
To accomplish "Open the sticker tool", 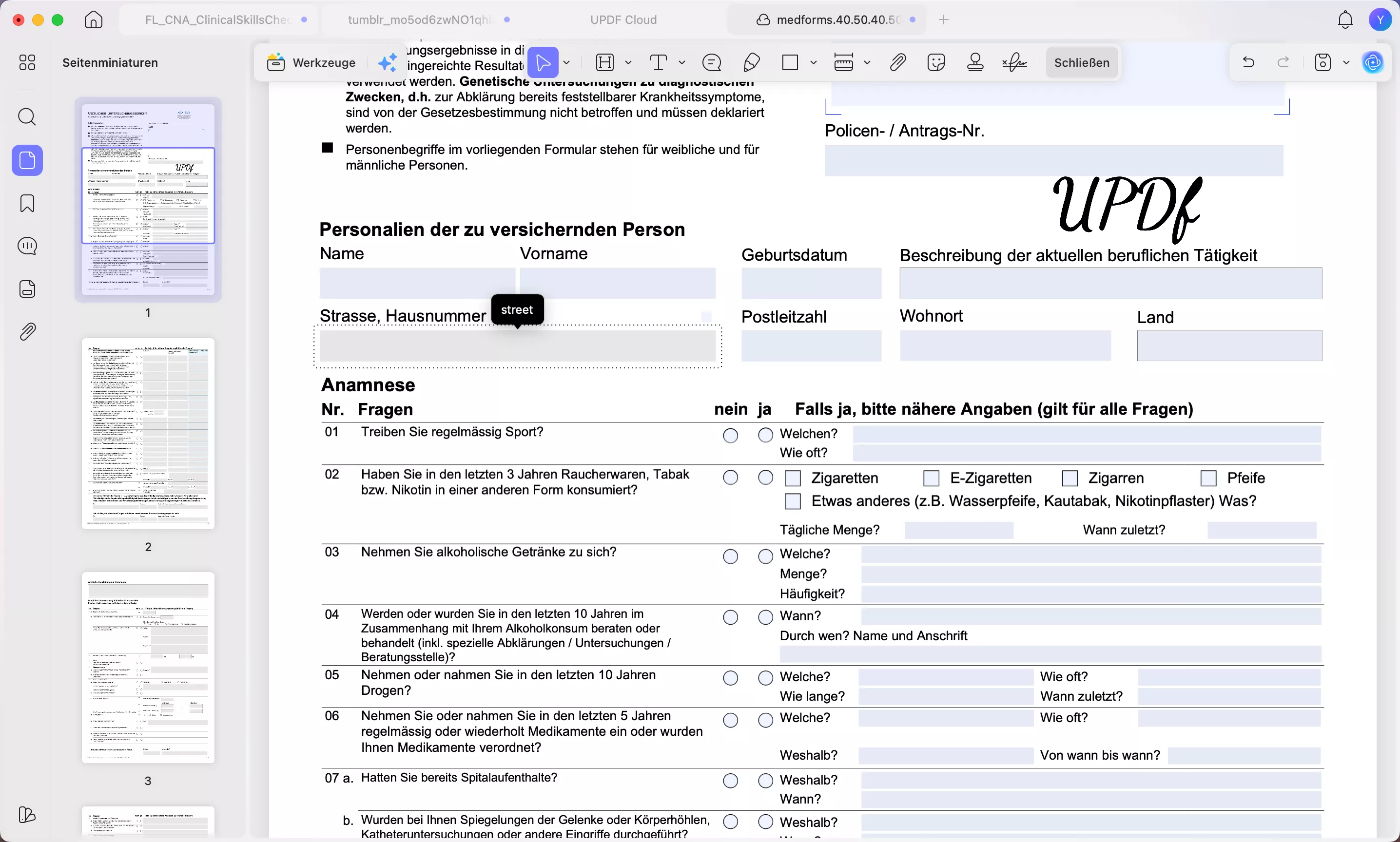I will point(935,62).
